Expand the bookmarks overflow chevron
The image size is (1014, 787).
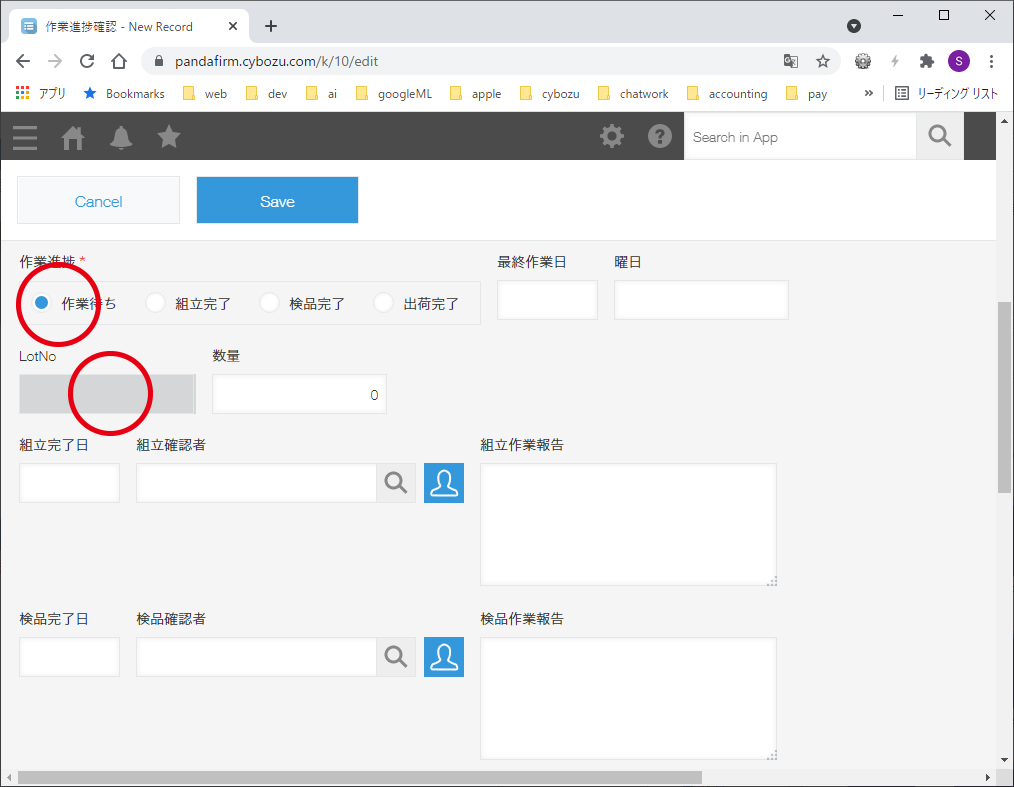point(868,93)
